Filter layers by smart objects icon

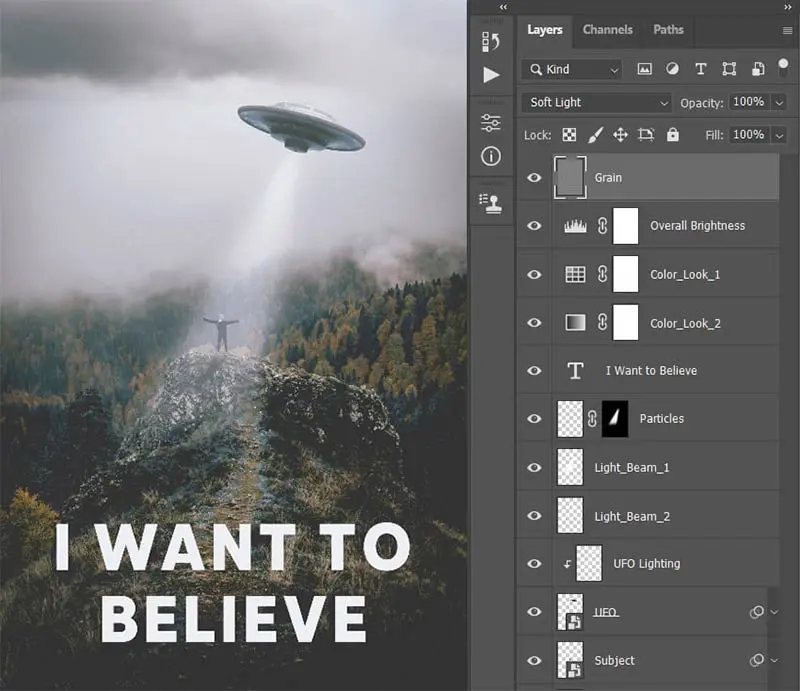click(x=758, y=69)
